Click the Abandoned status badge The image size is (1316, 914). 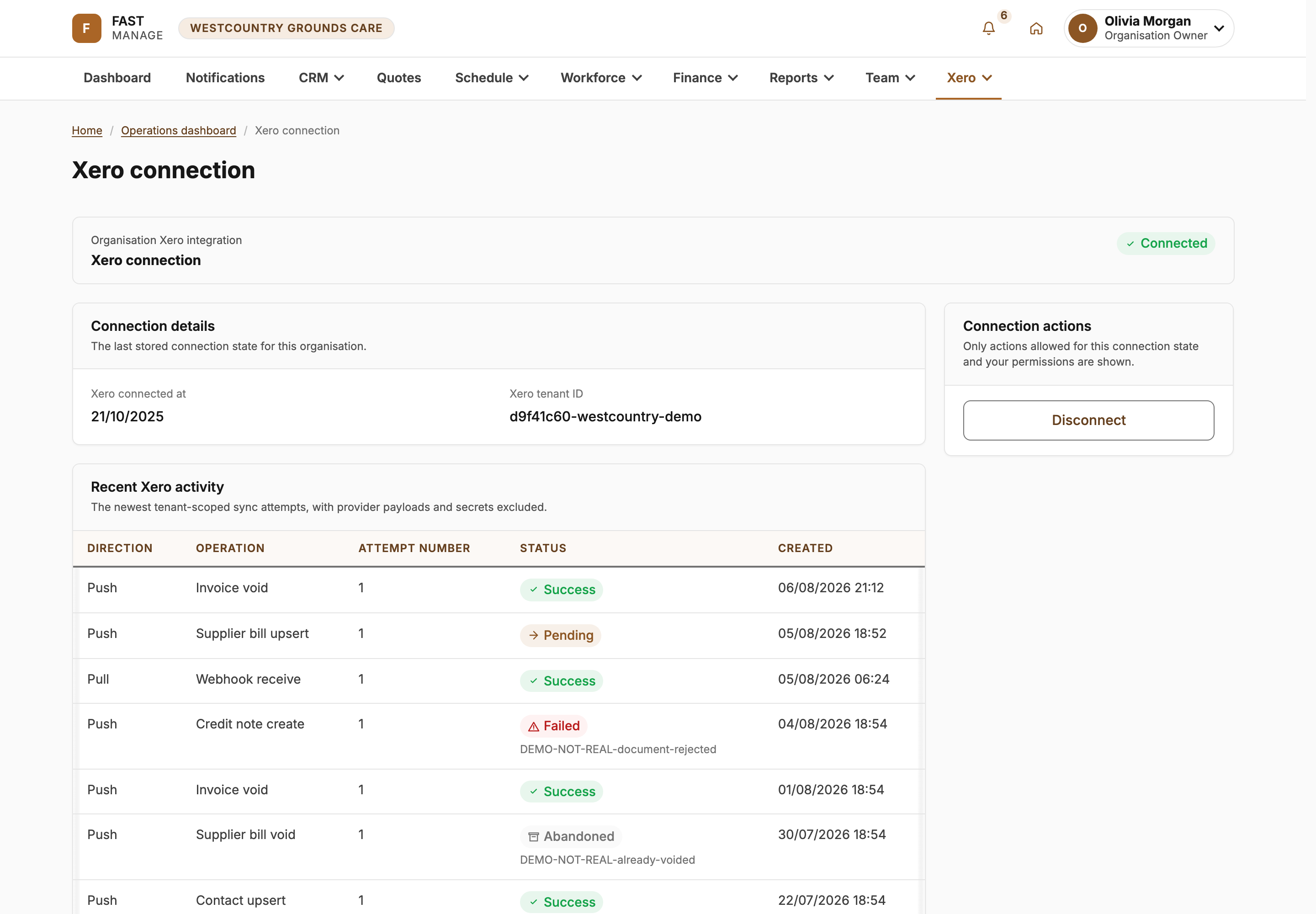[571, 836]
